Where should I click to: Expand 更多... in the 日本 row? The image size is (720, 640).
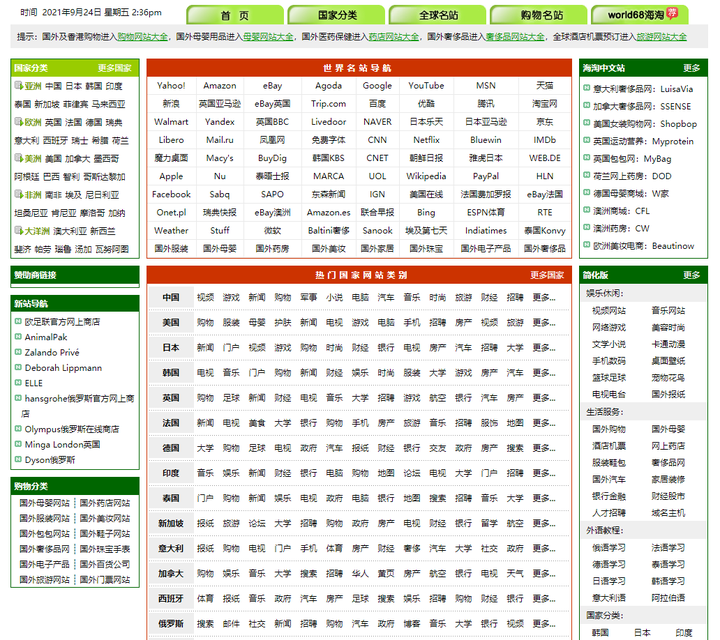click(544, 348)
